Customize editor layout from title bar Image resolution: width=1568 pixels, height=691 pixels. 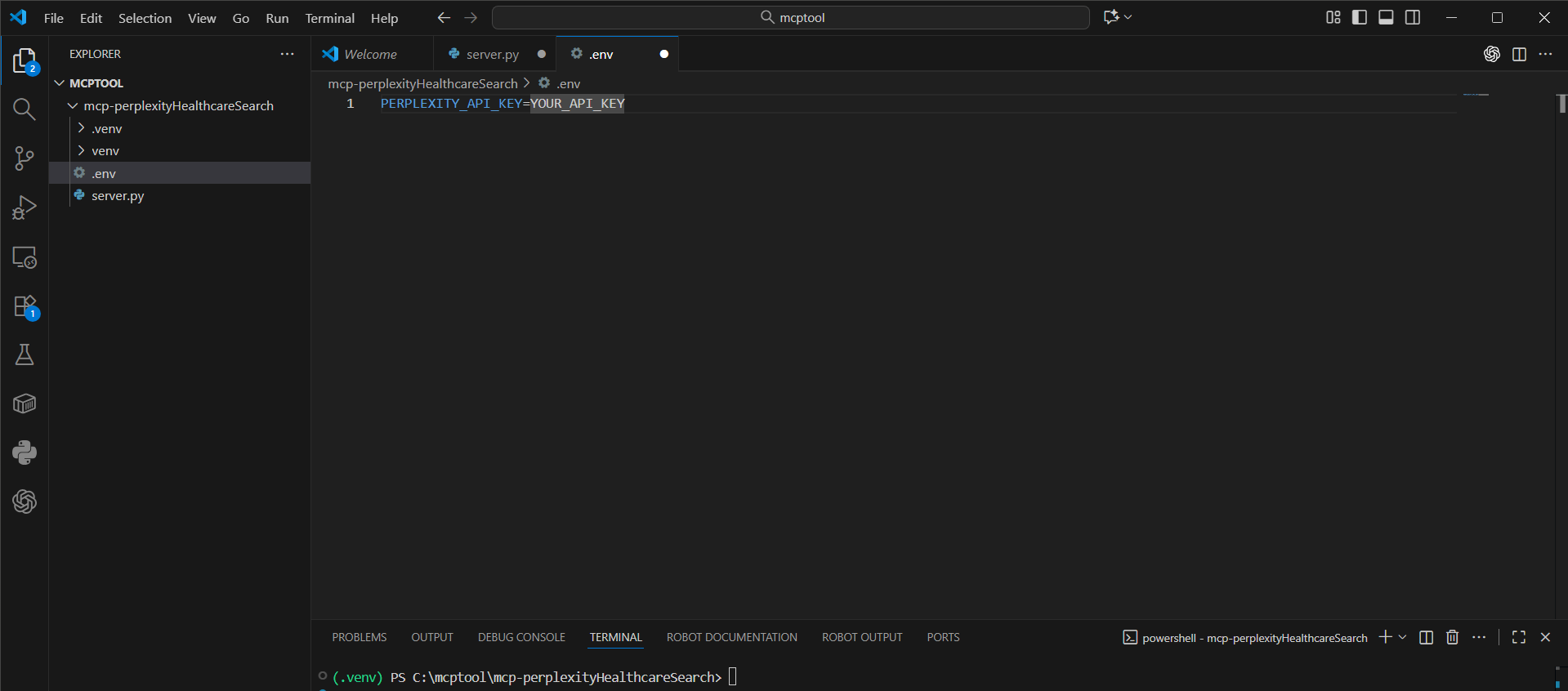click(1333, 17)
